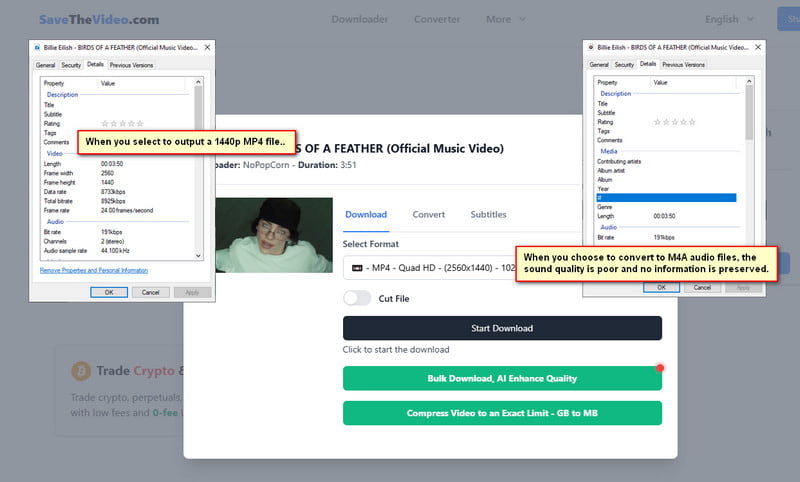Set star rating in right properties window

click(x=674, y=122)
